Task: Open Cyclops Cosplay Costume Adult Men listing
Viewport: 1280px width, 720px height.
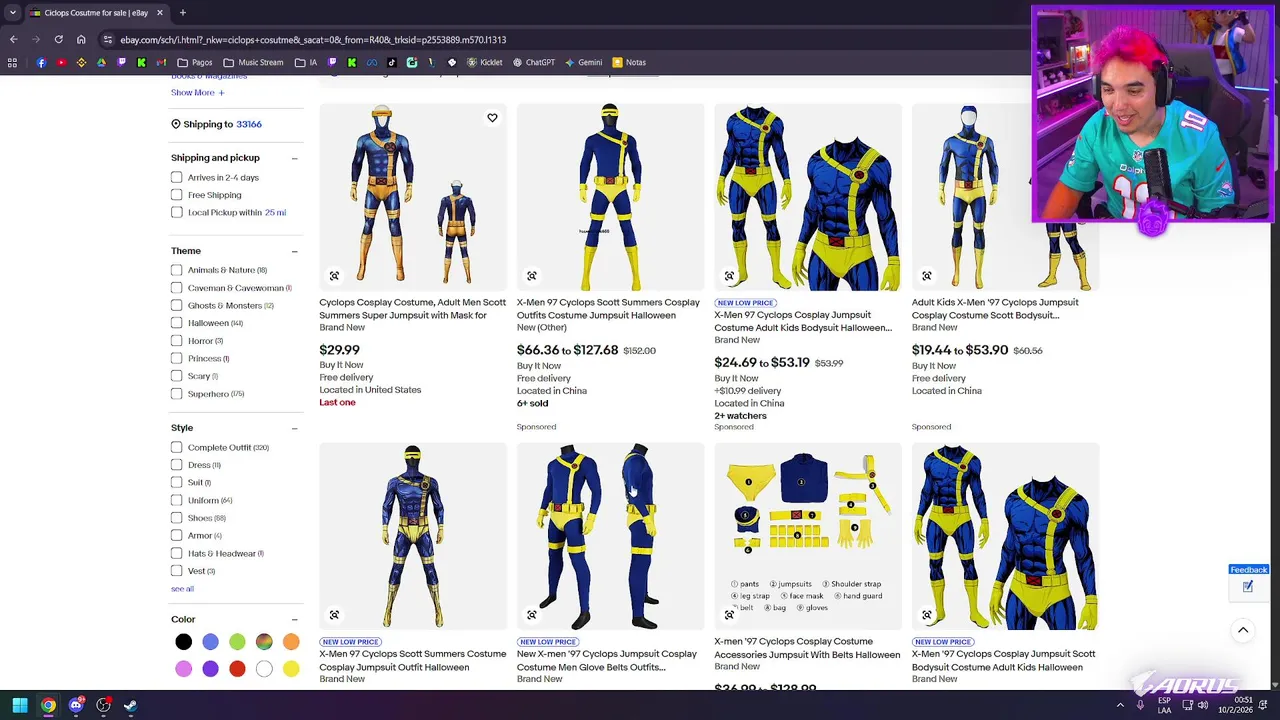Action: (412, 309)
